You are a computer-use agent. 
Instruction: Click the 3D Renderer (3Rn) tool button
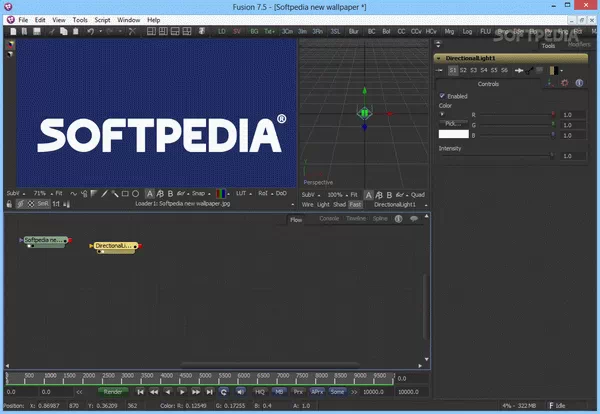click(317, 32)
